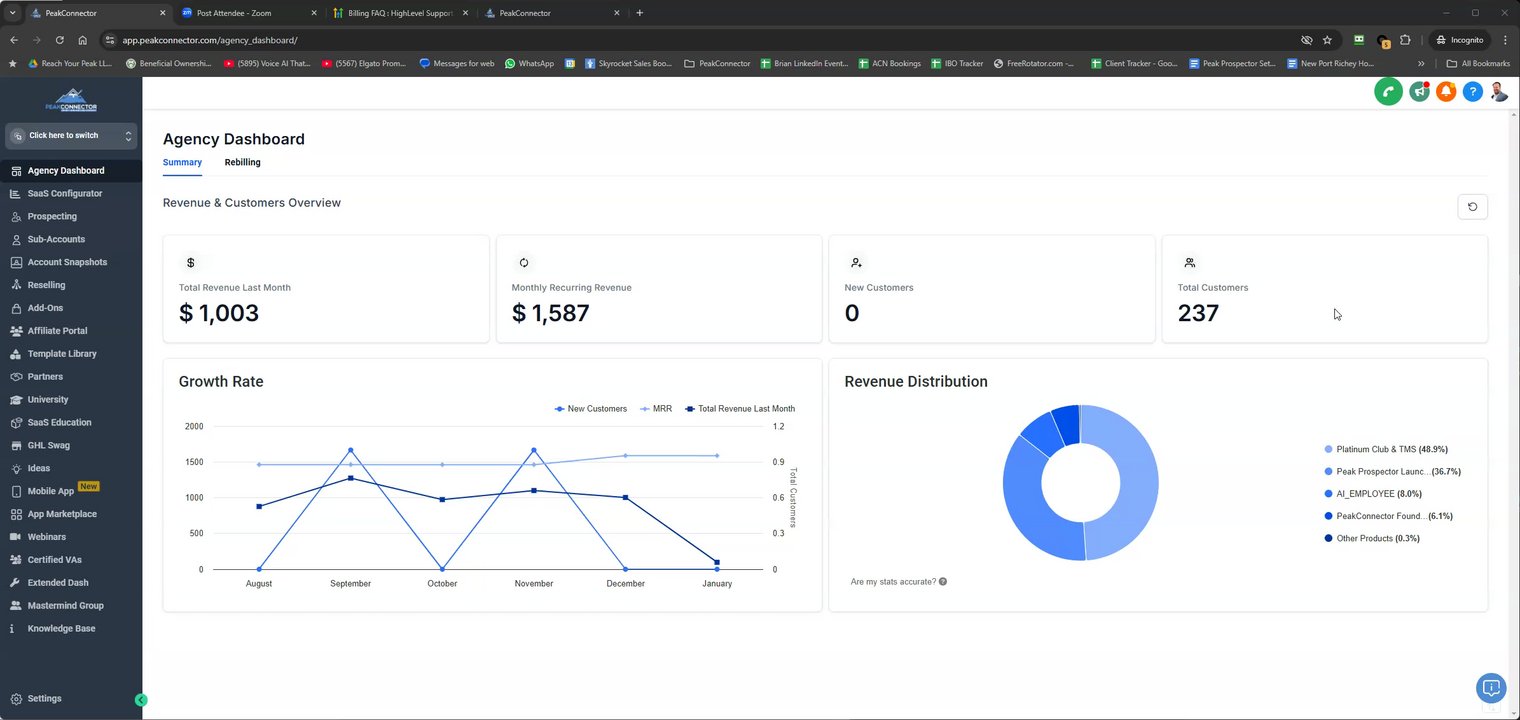The width and height of the screenshot is (1520, 720).
Task: Show more bookmarks chevron
Action: tap(1421, 63)
